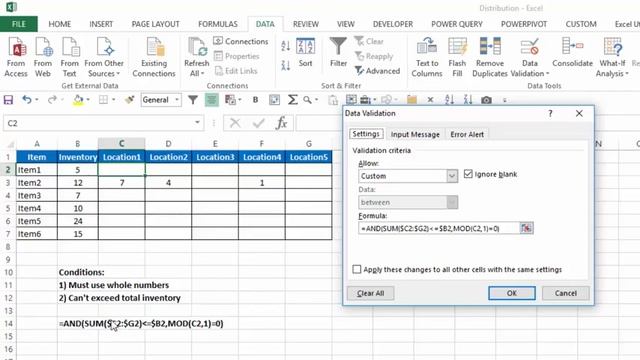
Task: Sort Z to A descending icon
Action: 286,65
